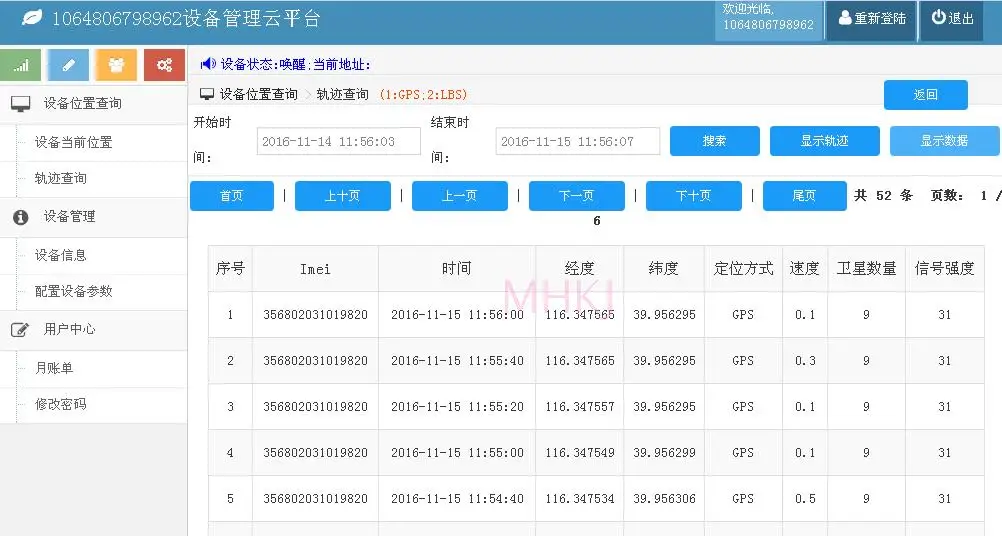
Task: Click the 纬度 column header
Action: click(x=664, y=268)
